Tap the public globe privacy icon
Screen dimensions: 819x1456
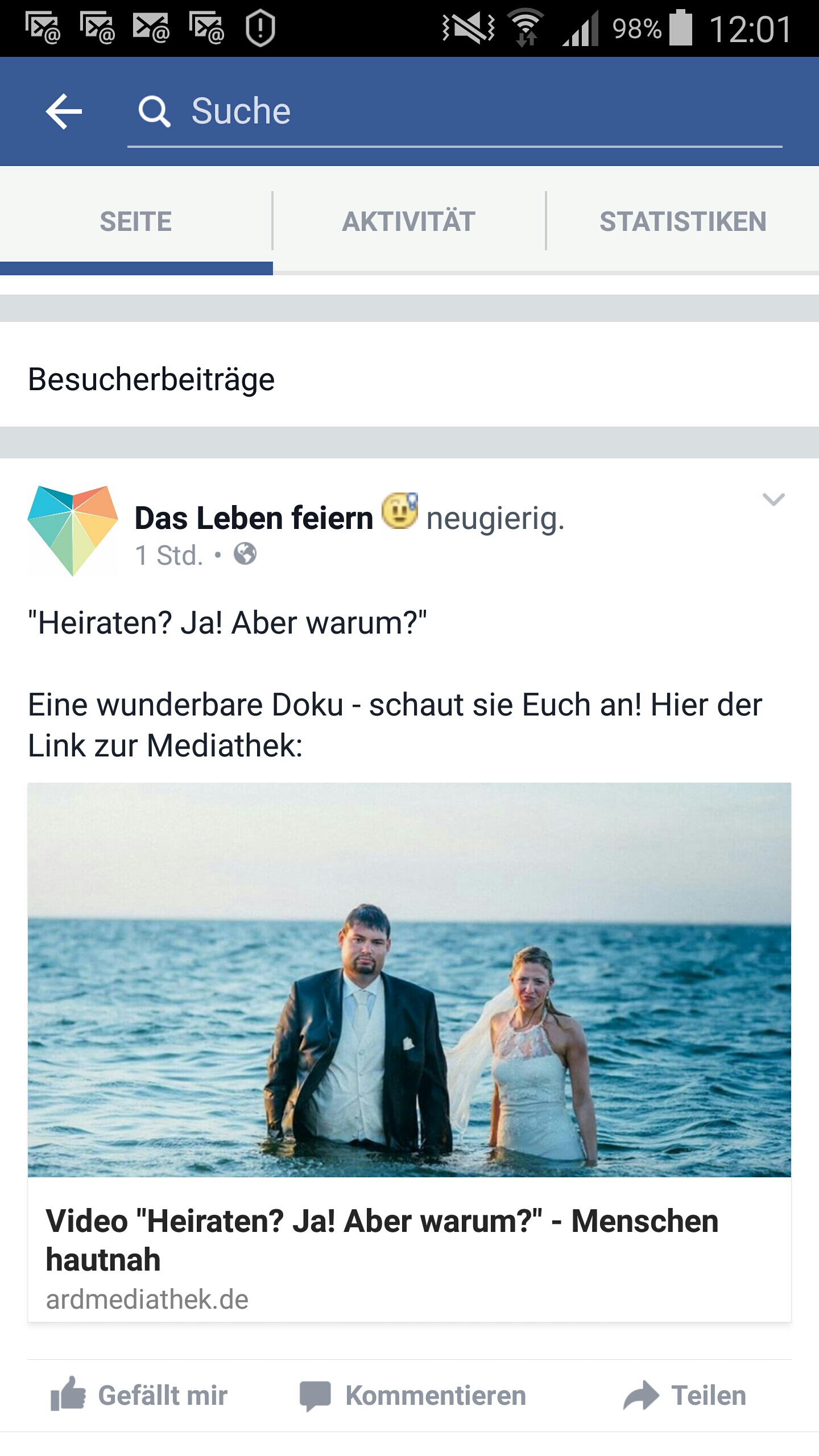tap(245, 554)
